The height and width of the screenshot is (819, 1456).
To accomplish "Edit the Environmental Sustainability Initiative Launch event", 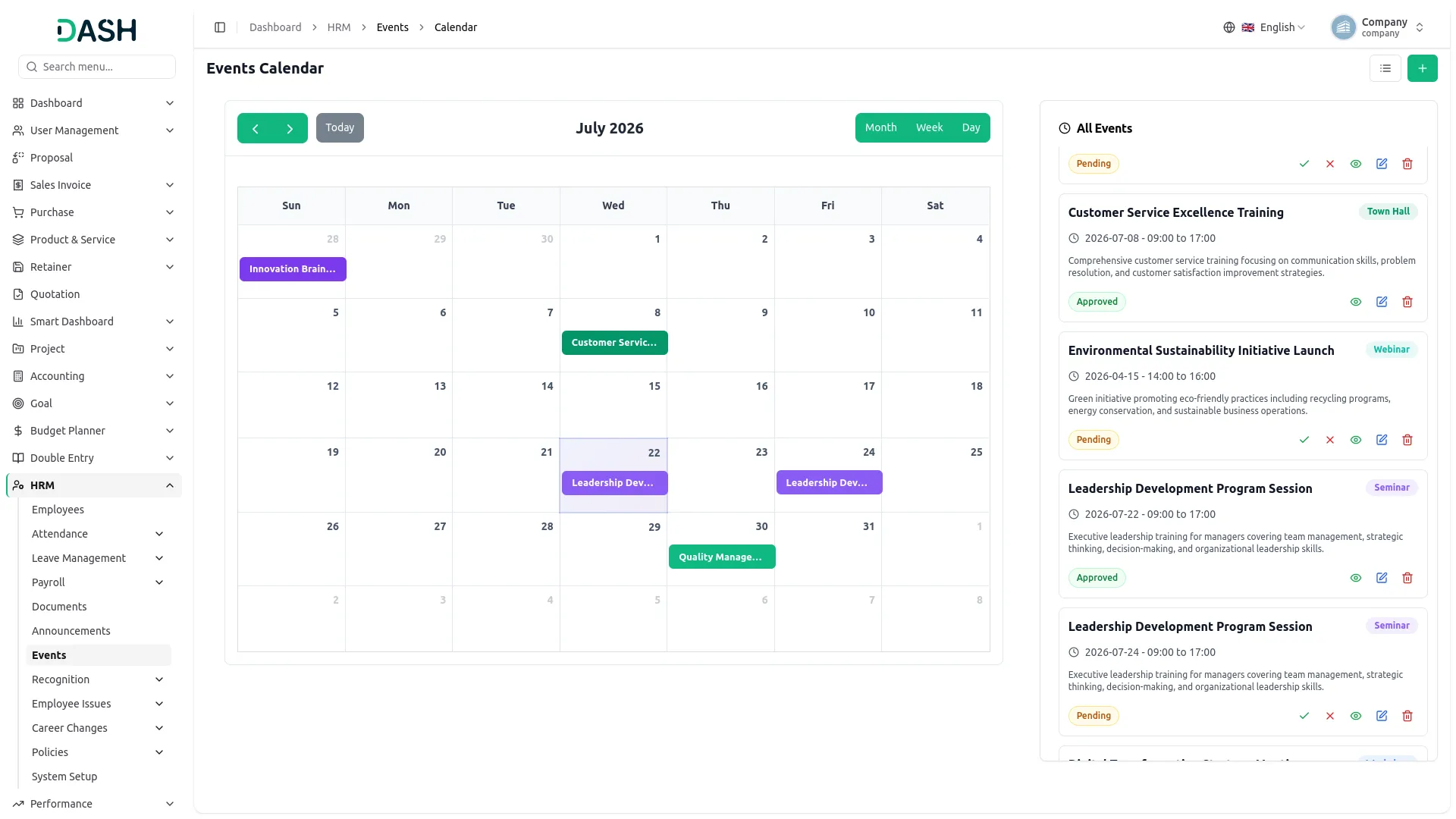I will [x=1382, y=440].
